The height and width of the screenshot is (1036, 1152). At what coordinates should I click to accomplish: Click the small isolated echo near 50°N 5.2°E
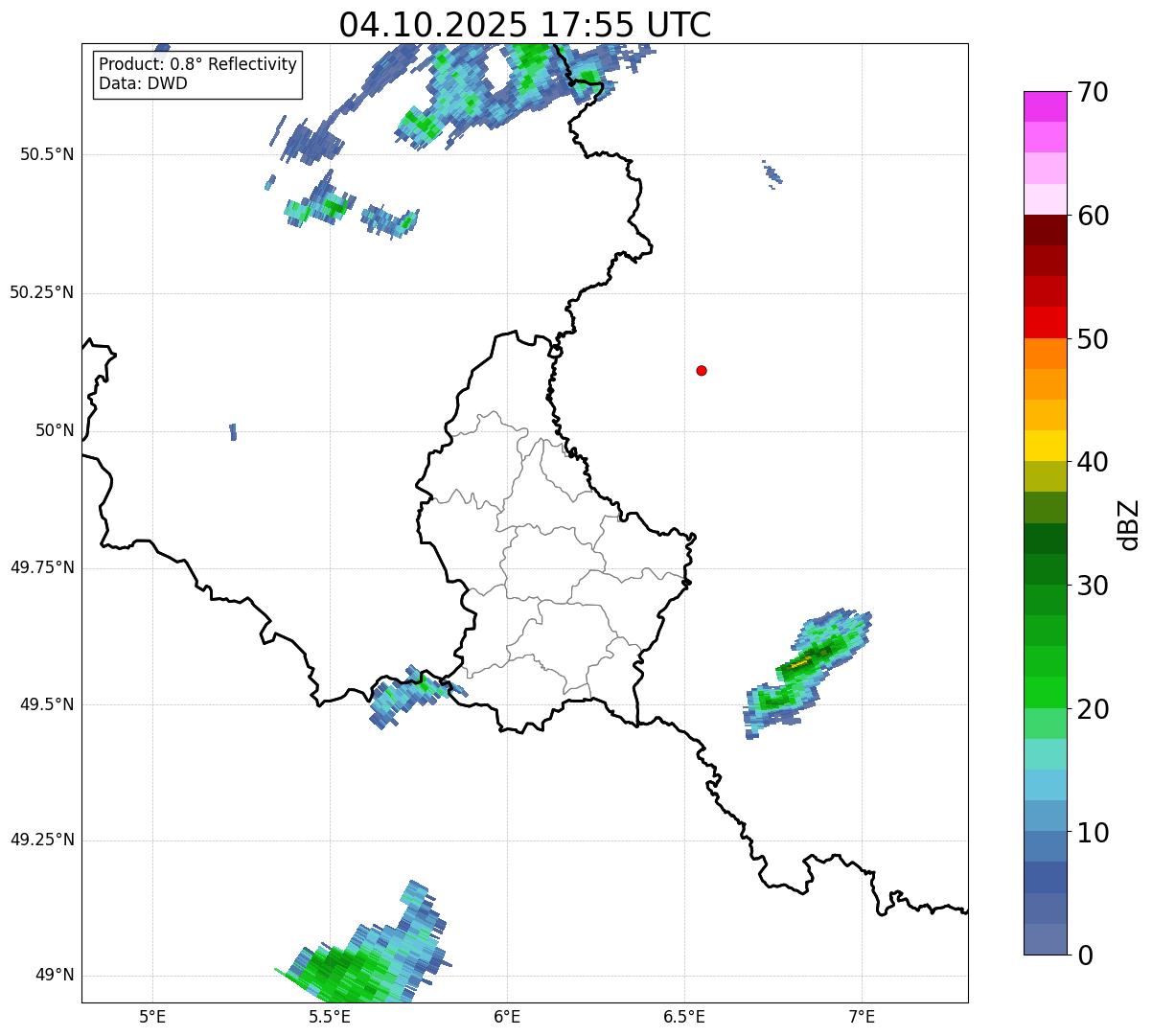coord(233,432)
